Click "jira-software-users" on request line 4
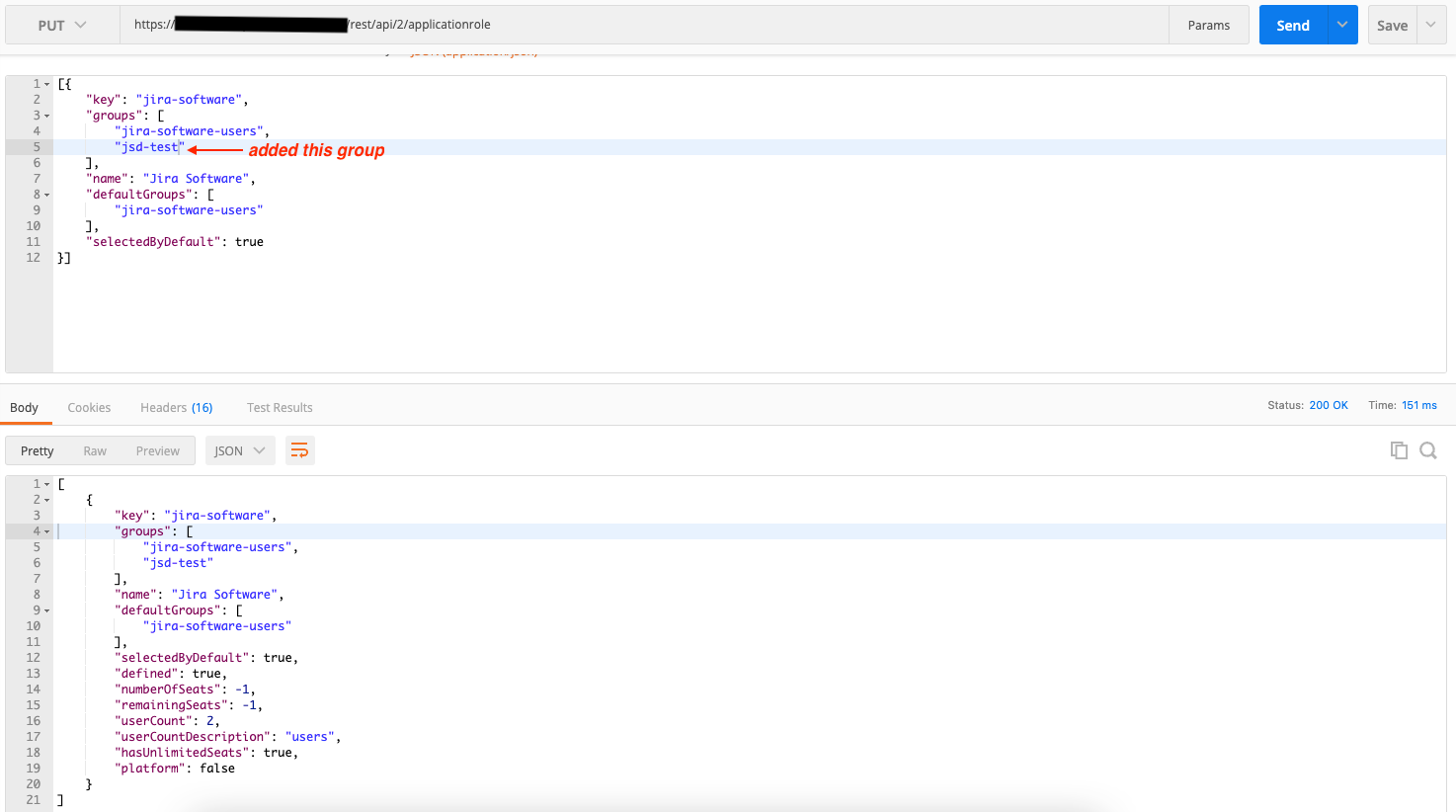 [x=189, y=131]
